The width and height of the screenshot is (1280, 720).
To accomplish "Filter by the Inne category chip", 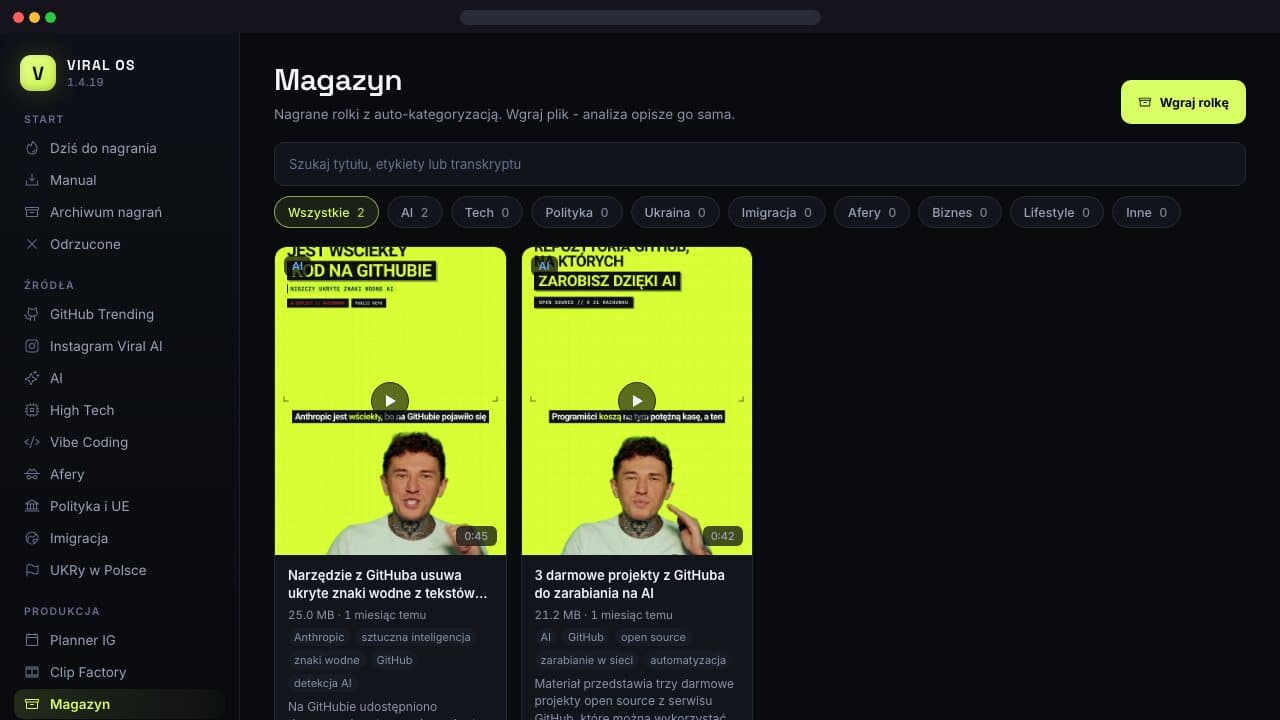I will (1146, 212).
